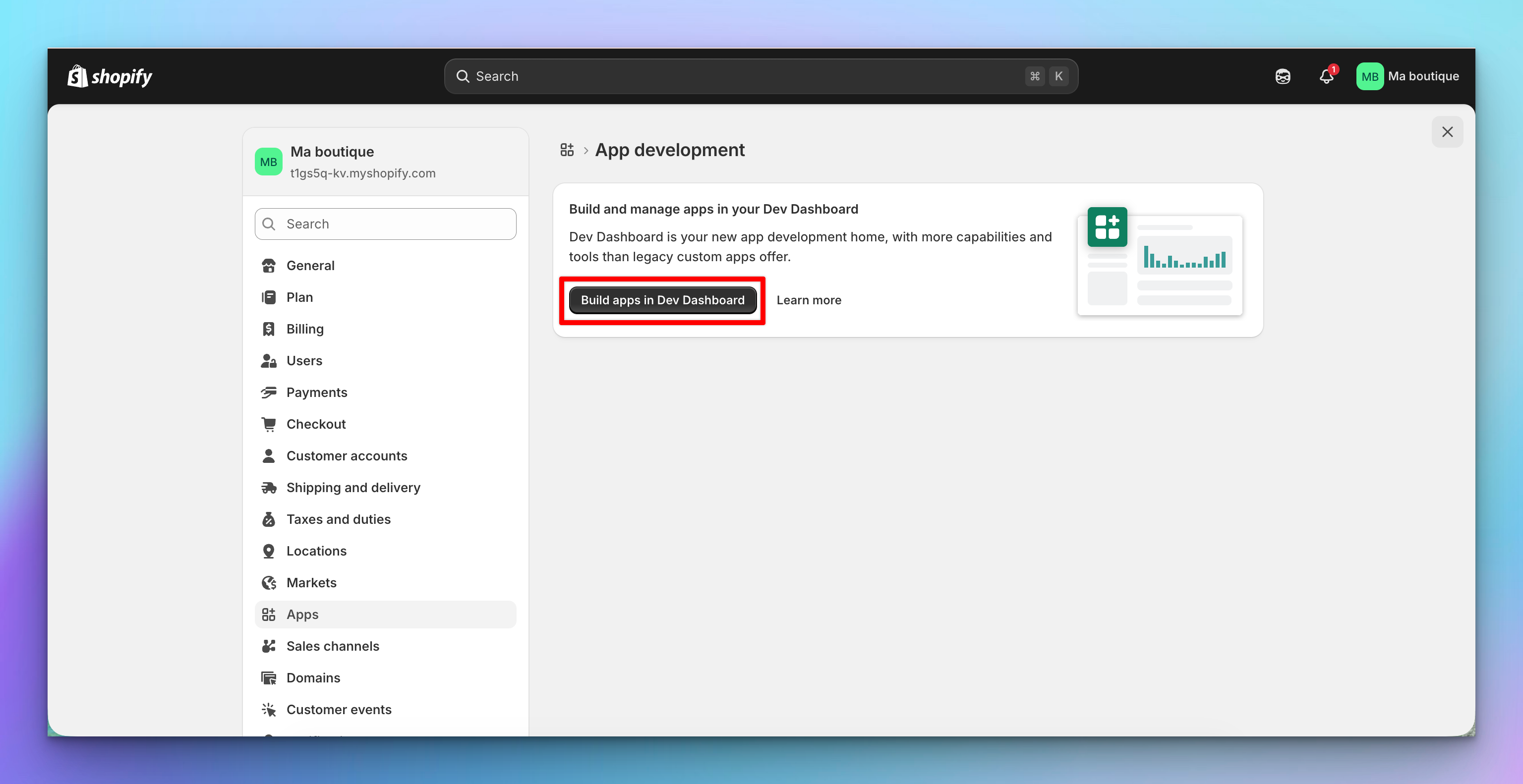Open Markets settings
1523x784 pixels.
(x=386, y=582)
